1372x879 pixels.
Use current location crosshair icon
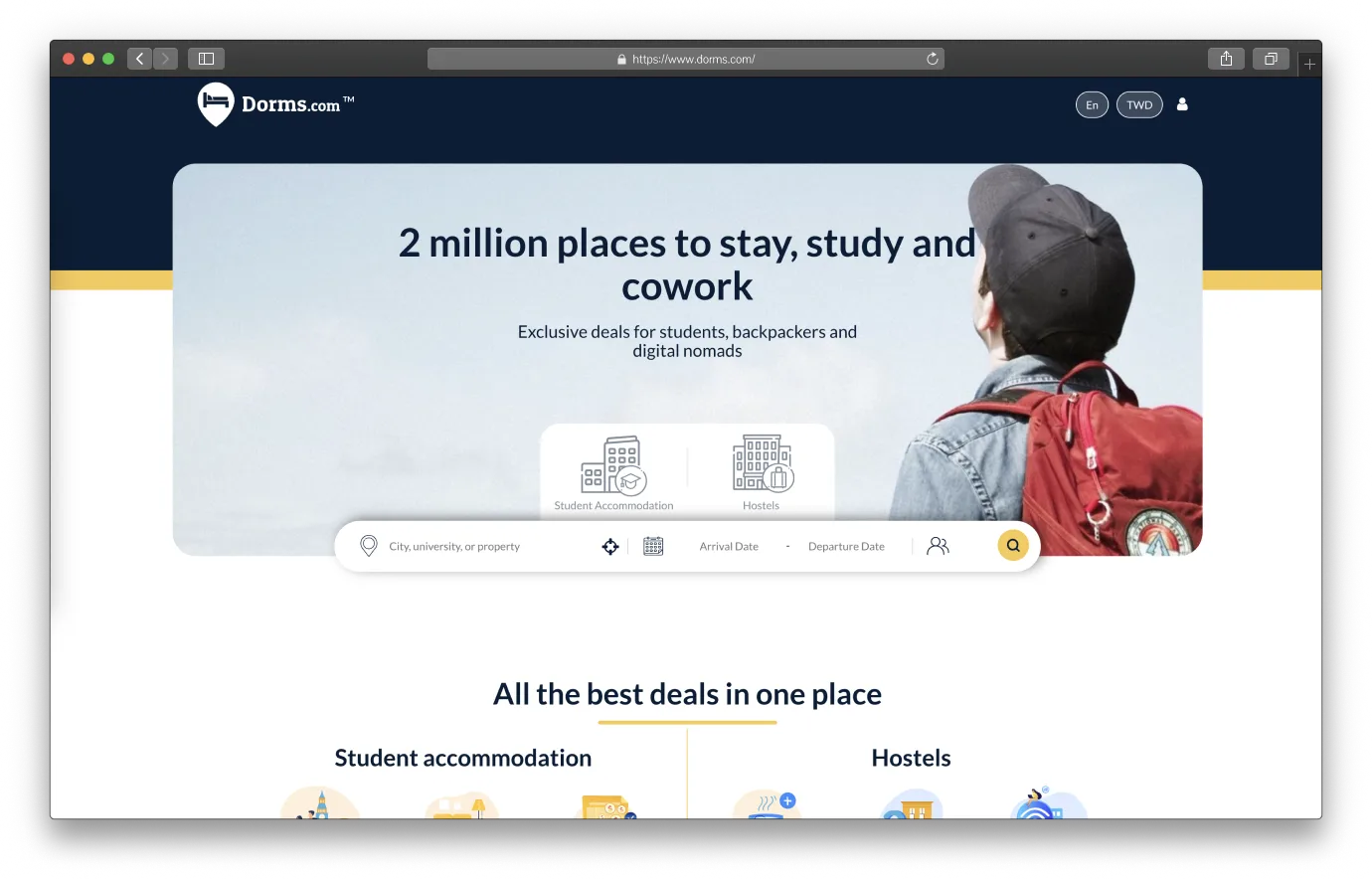pyautogui.click(x=610, y=546)
